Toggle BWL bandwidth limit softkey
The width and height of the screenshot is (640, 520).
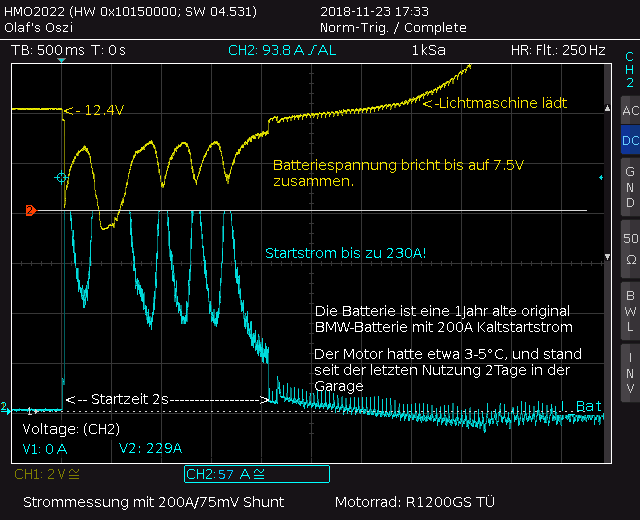pos(631,311)
